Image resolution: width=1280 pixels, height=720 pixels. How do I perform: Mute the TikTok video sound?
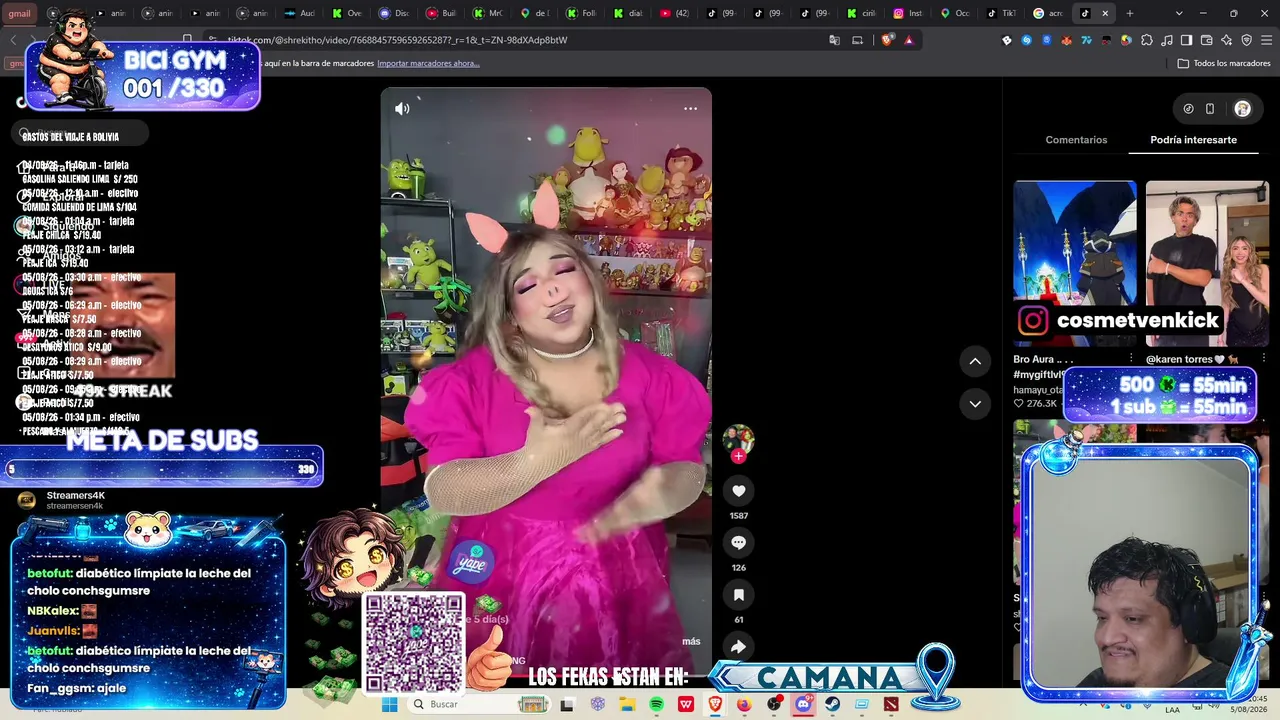click(x=402, y=109)
